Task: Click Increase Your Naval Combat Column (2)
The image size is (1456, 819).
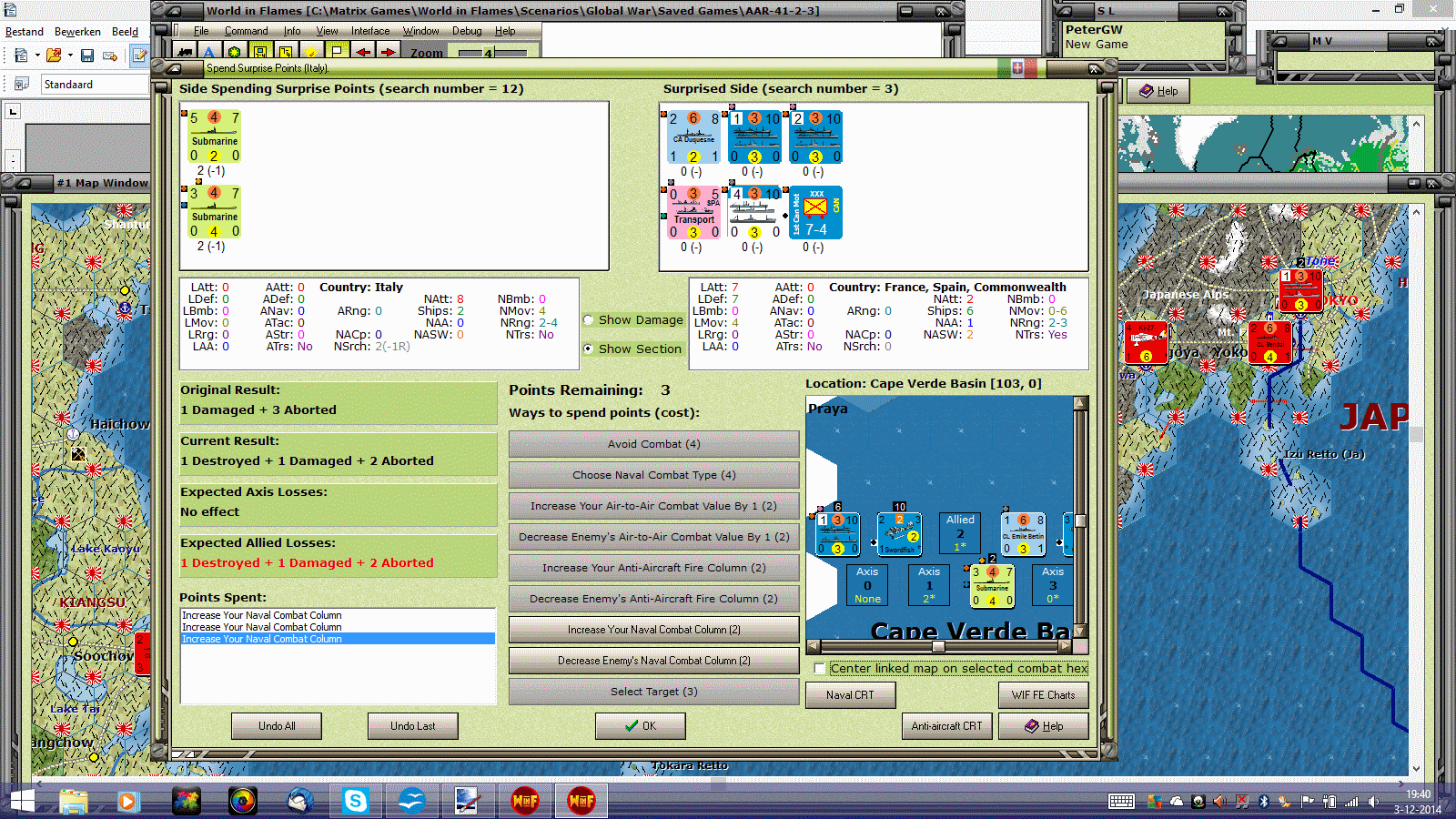Action: click(x=654, y=630)
